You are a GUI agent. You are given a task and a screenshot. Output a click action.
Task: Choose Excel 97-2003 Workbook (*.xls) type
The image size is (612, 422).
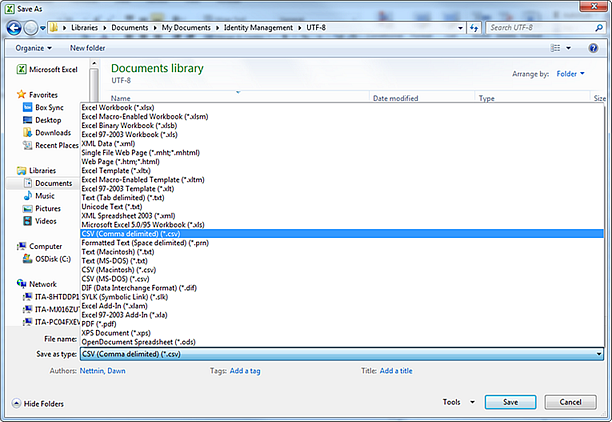pos(342,134)
